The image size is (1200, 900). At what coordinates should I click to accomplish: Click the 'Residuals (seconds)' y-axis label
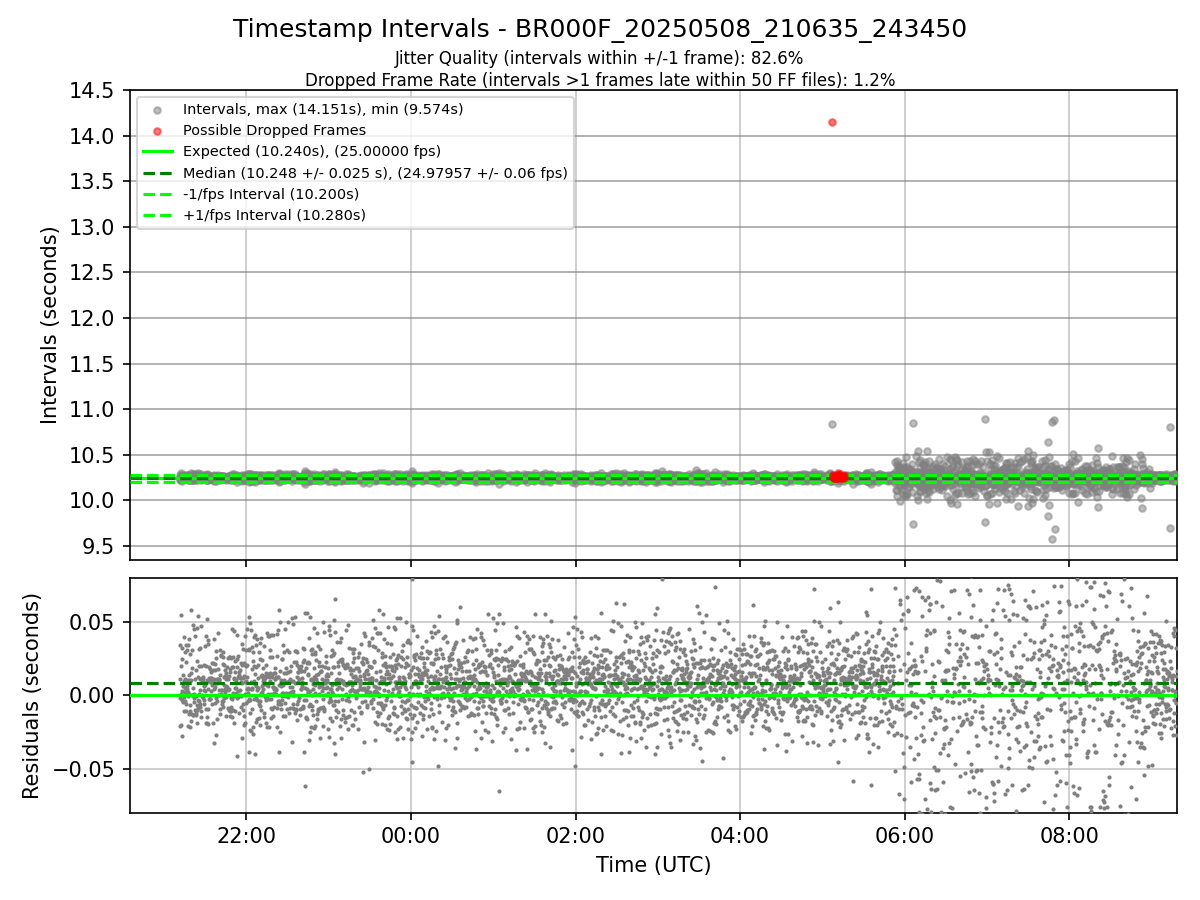pos(32,696)
